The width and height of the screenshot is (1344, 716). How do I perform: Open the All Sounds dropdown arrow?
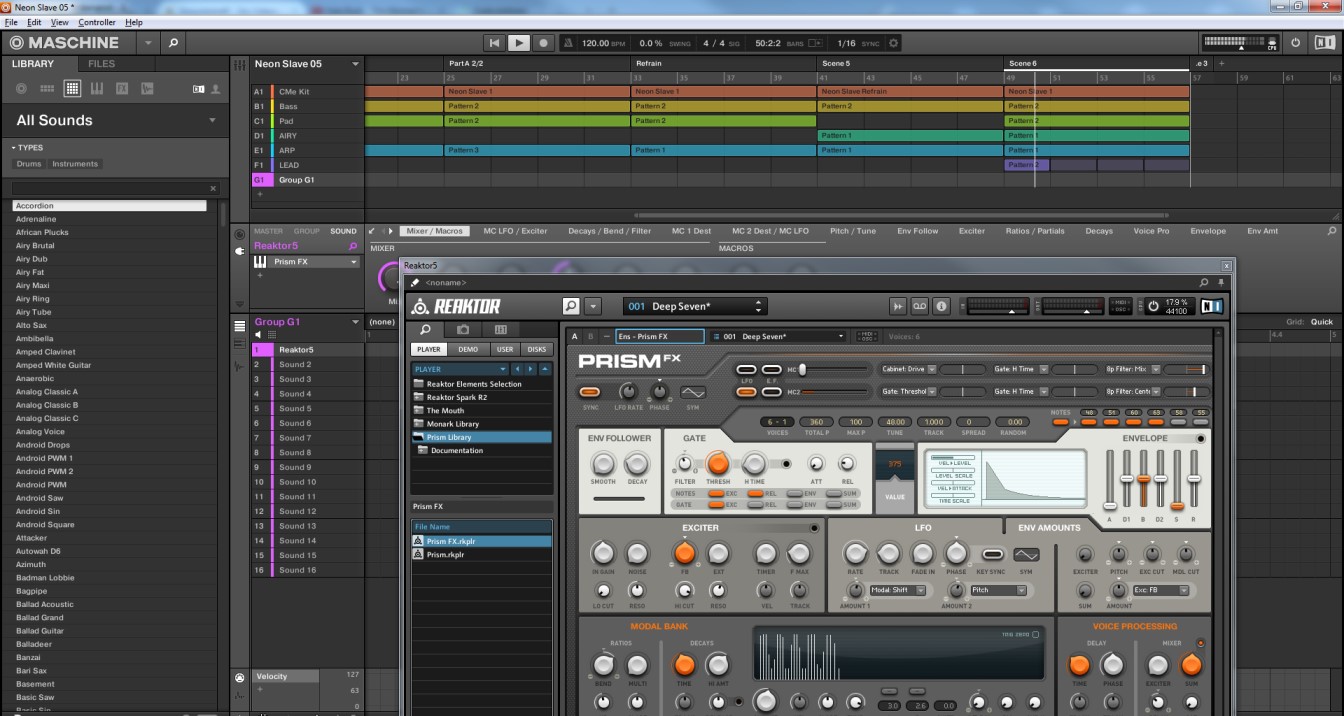click(212, 120)
